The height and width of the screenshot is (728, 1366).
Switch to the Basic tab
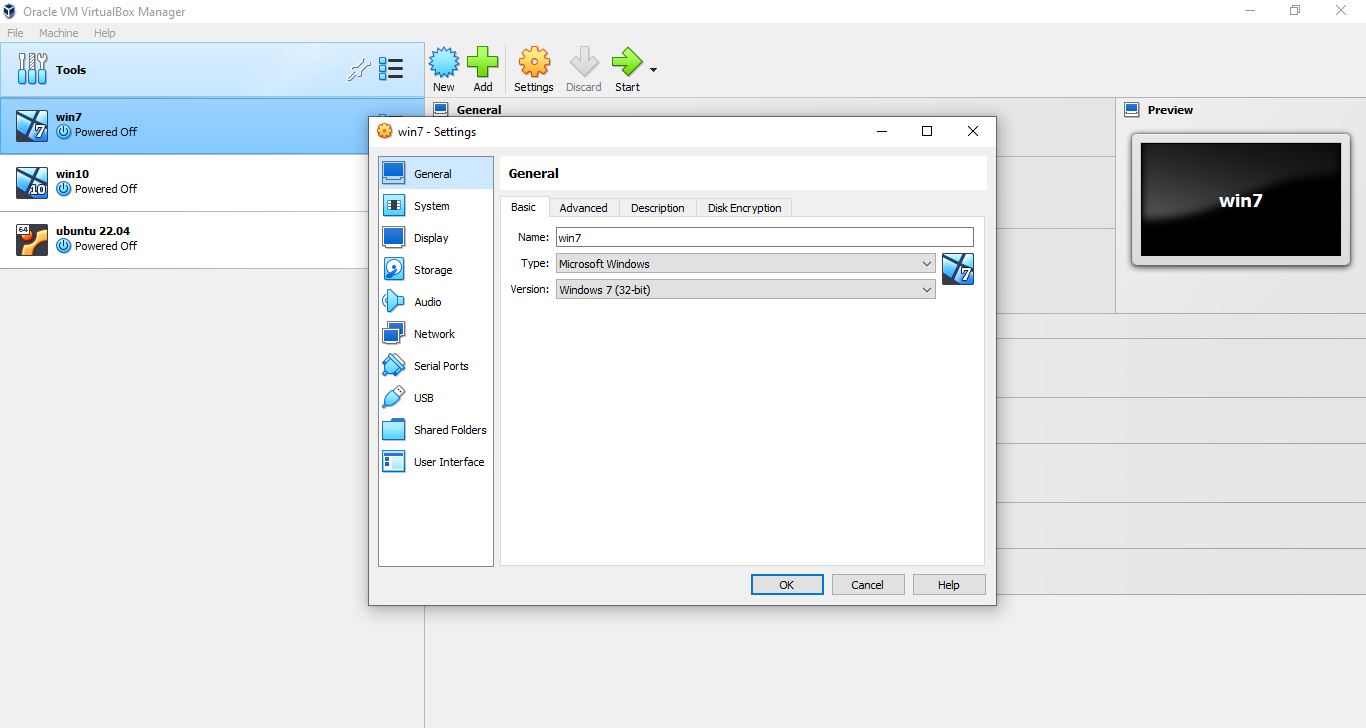[x=524, y=207]
